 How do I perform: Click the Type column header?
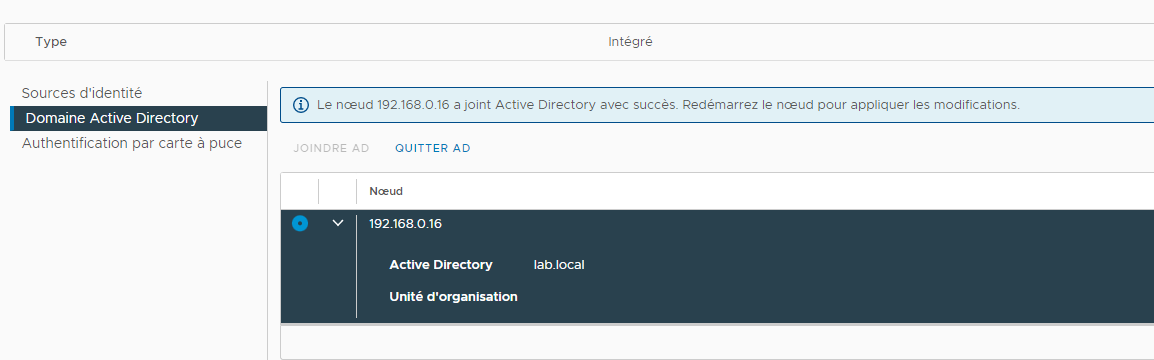[51, 42]
